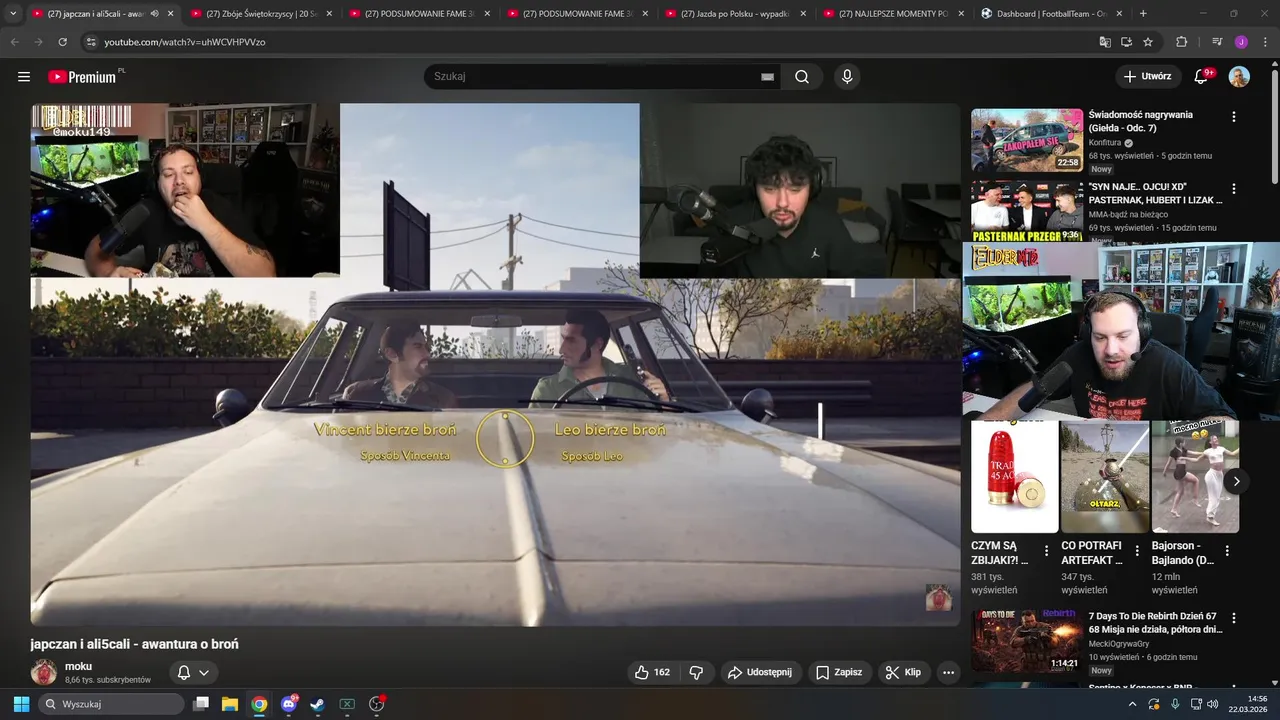The width and height of the screenshot is (1280, 720).
Task: Switch to Dashboard FootballTeam tab
Action: 1050,14
